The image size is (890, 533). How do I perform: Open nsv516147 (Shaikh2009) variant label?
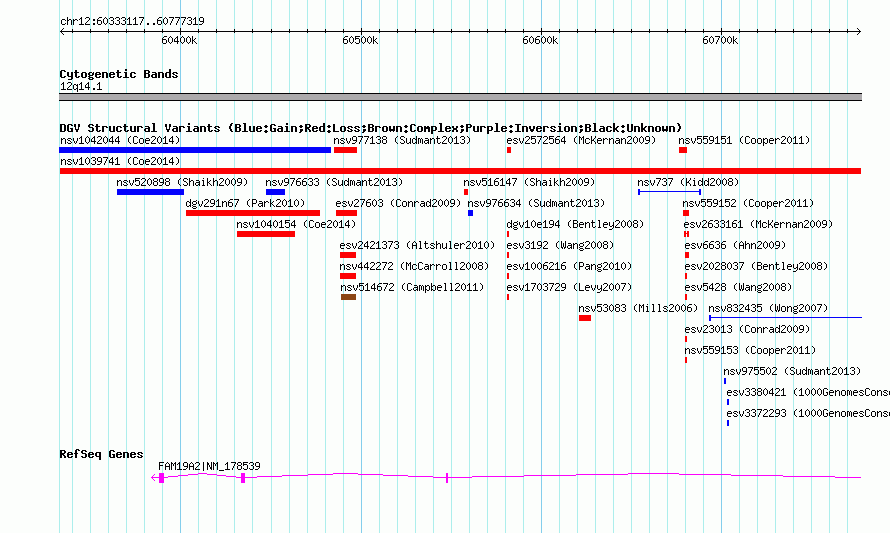529,182
